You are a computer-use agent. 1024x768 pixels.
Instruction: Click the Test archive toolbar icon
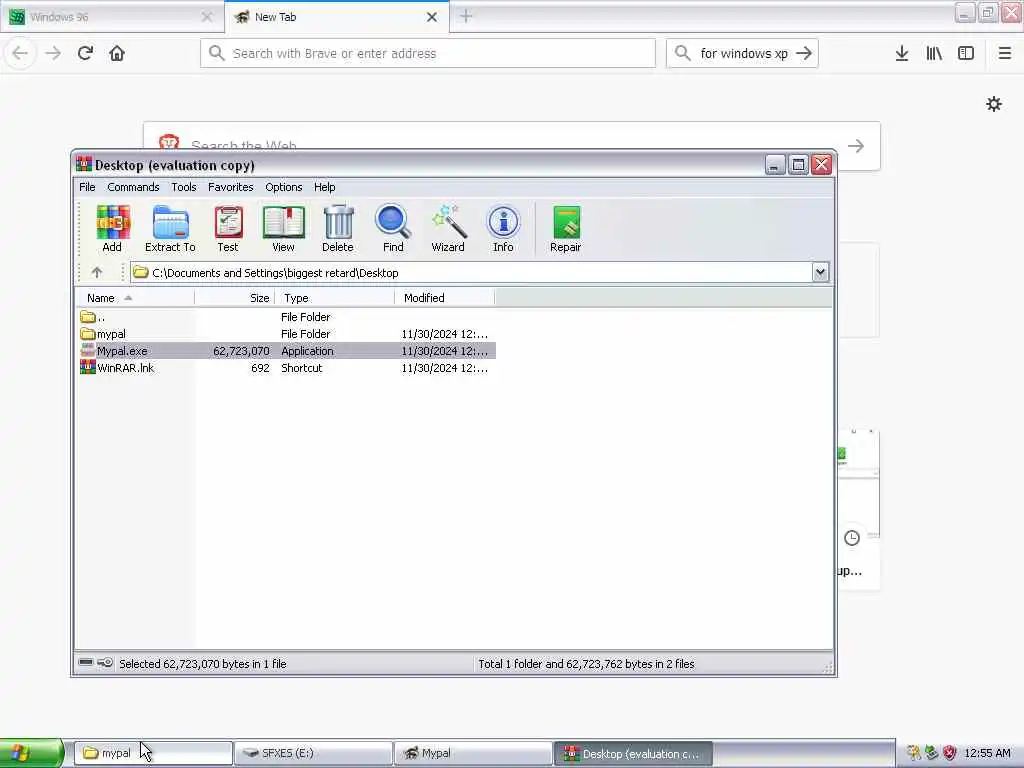pyautogui.click(x=228, y=228)
